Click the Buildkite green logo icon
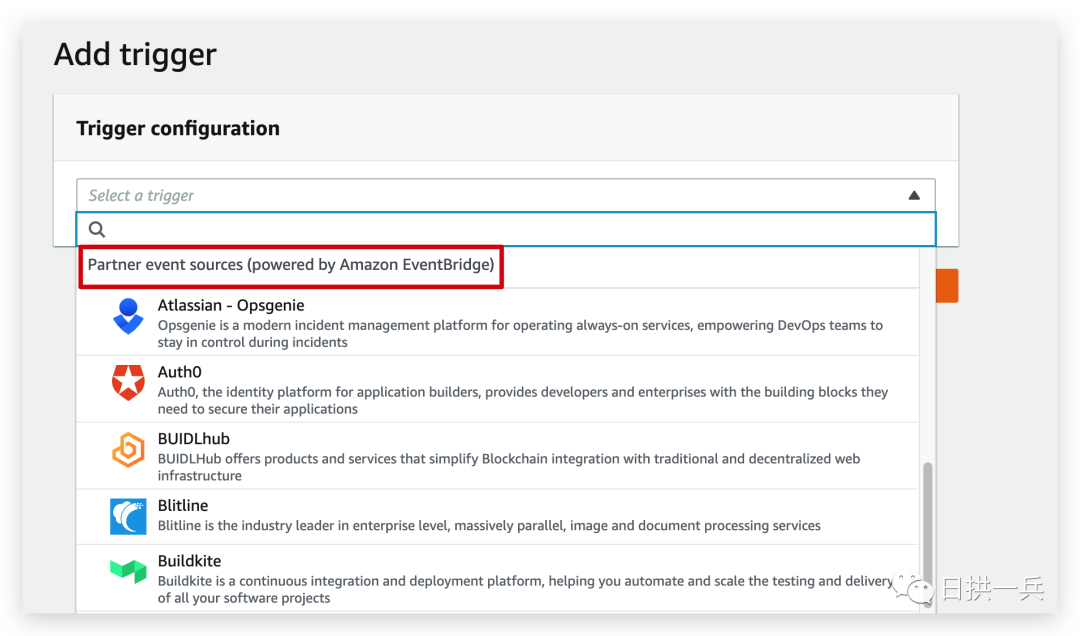 [x=128, y=572]
